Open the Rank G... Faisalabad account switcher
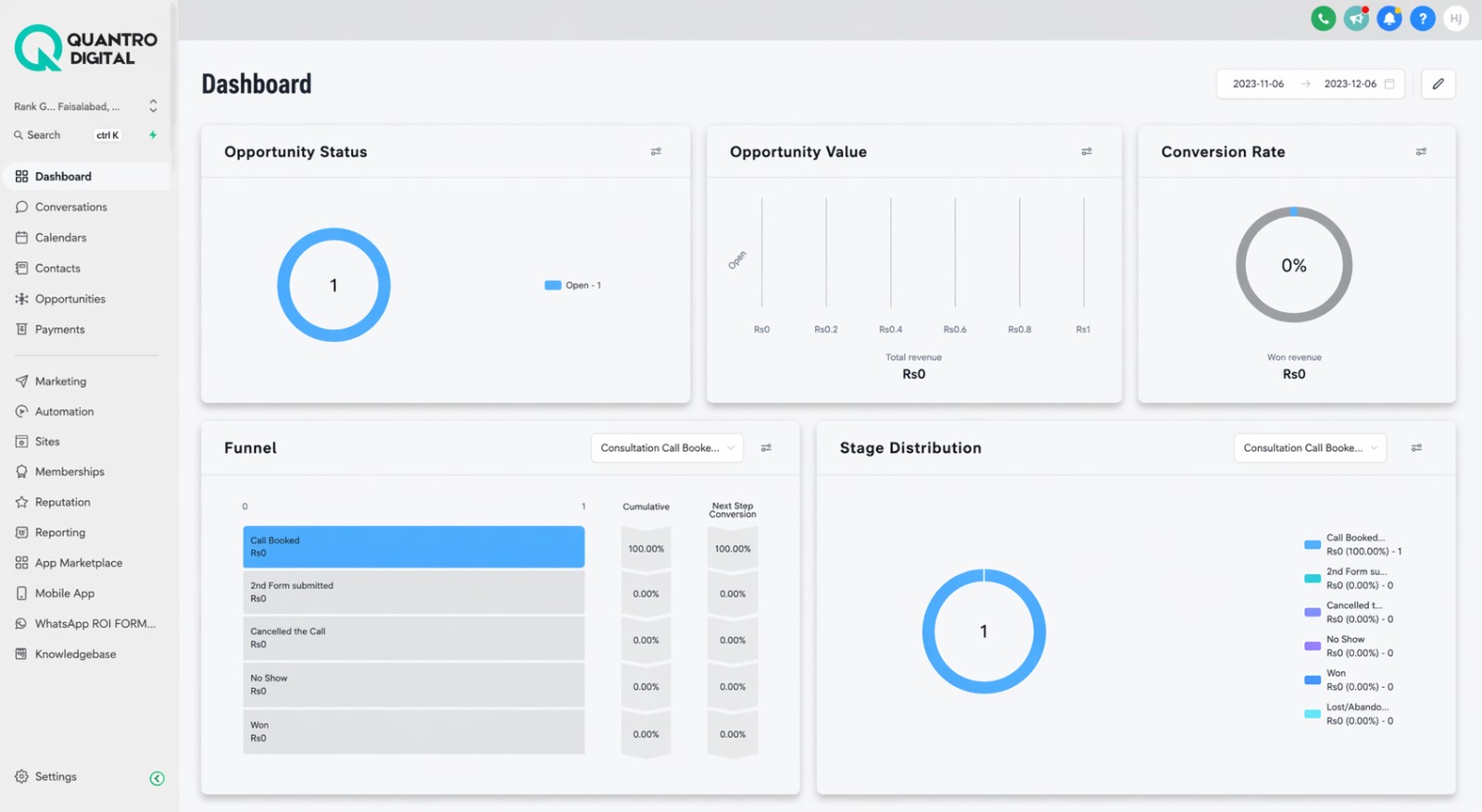 click(x=85, y=106)
